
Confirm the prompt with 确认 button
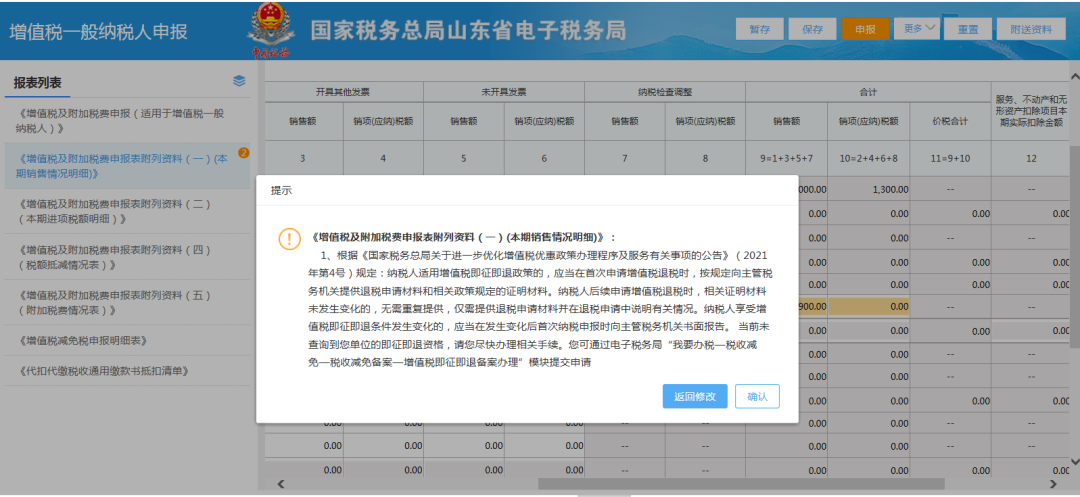coord(758,396)
